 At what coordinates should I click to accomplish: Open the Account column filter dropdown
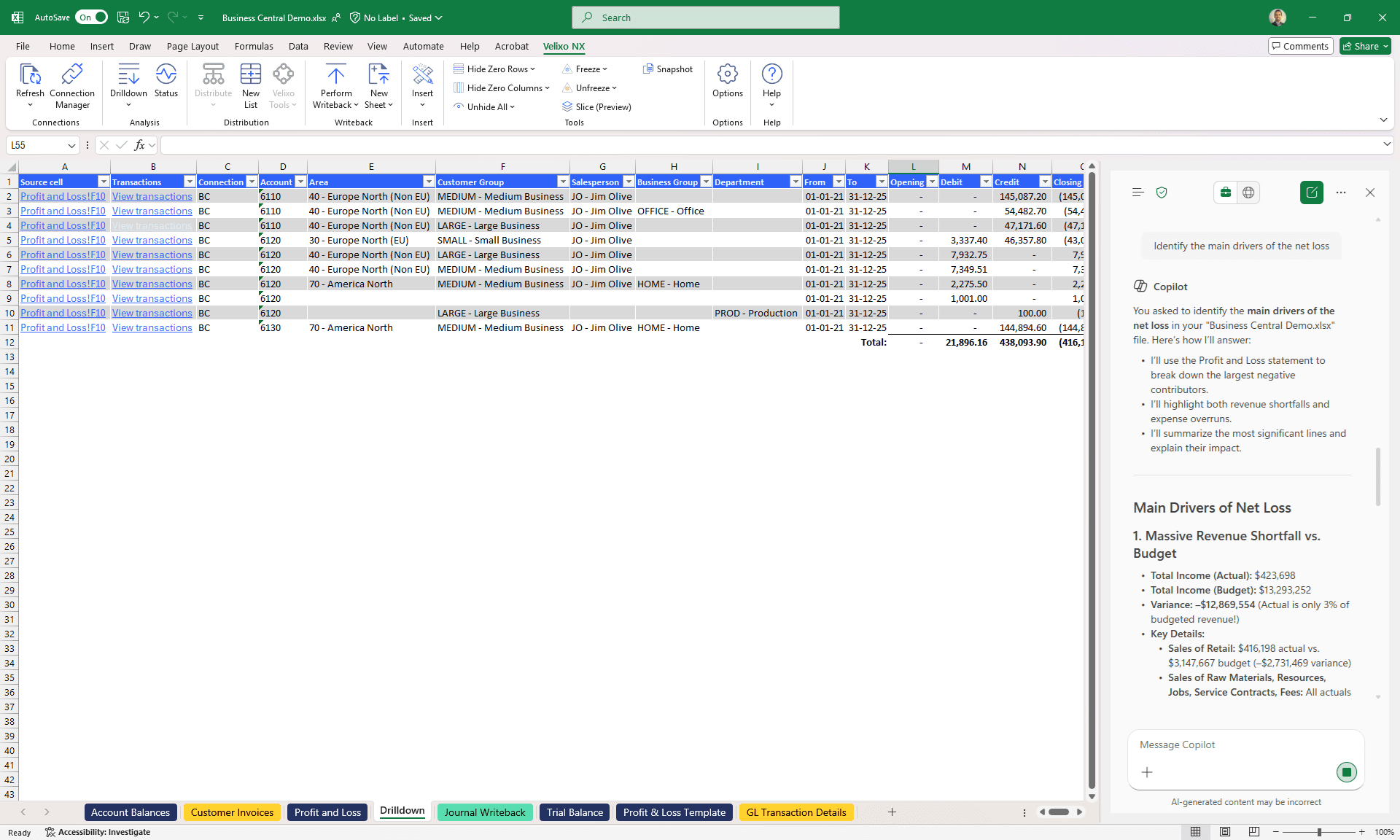point(300,182)
